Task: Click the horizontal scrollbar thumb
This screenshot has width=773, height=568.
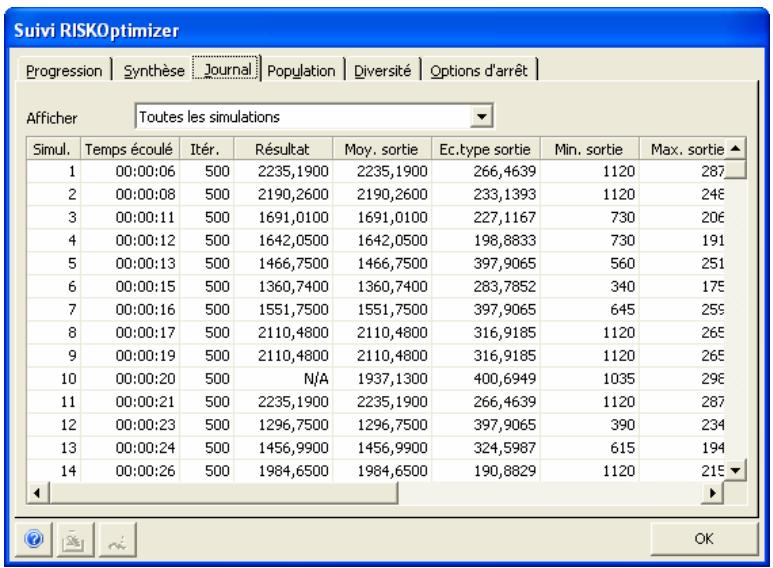Action: (223, 492)
